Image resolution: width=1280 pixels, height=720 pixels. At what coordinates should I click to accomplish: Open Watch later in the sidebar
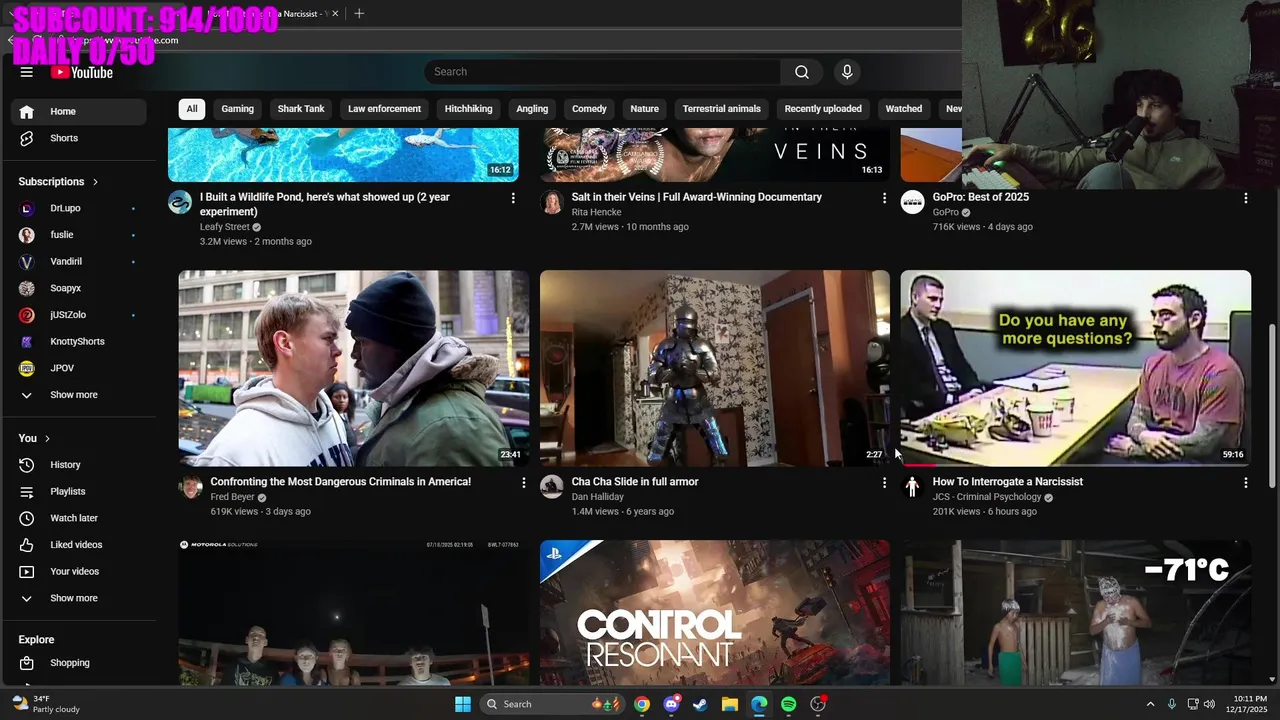tap(78, 518)
